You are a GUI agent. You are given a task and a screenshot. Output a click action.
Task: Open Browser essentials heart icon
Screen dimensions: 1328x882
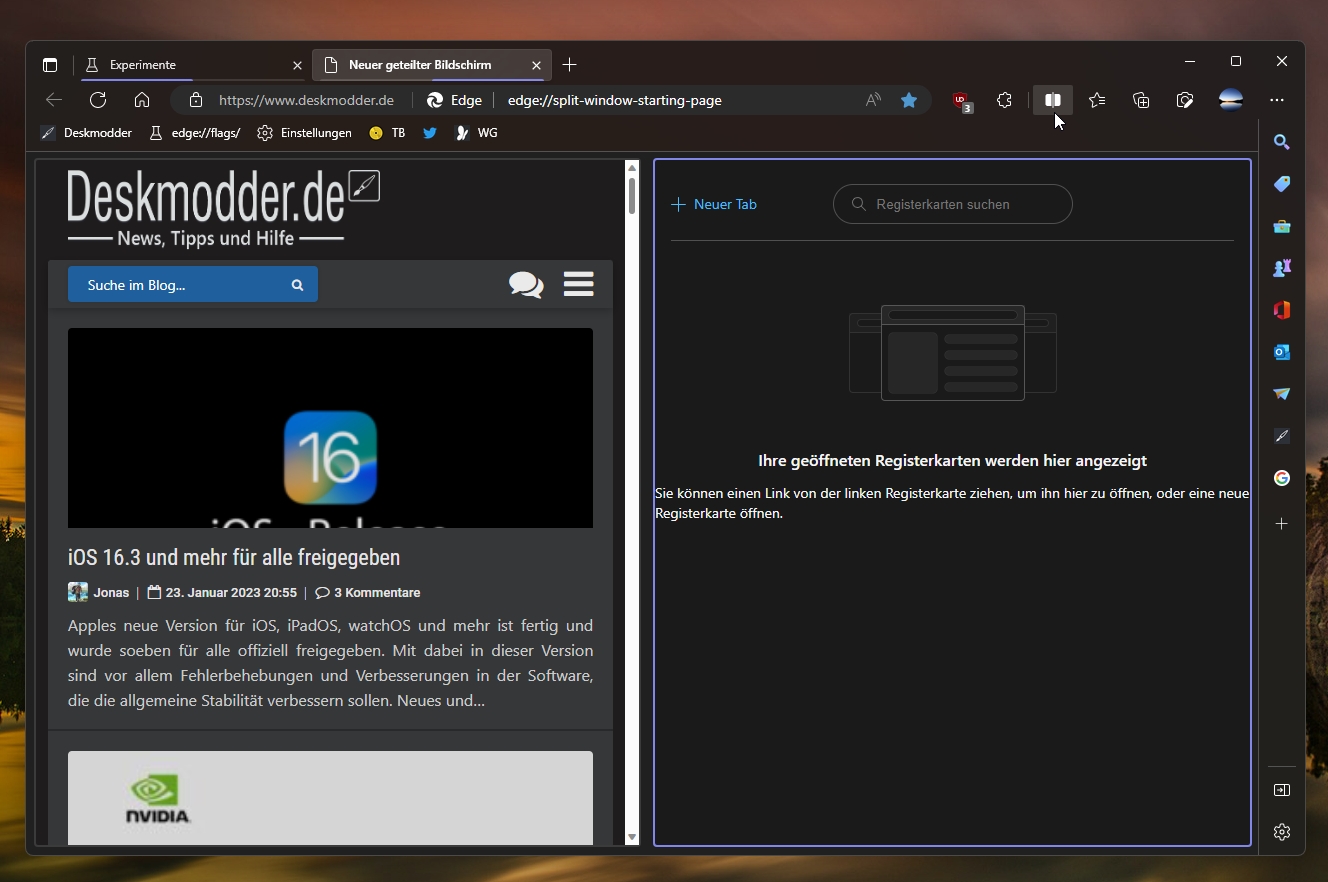[x=1185, y=100]
